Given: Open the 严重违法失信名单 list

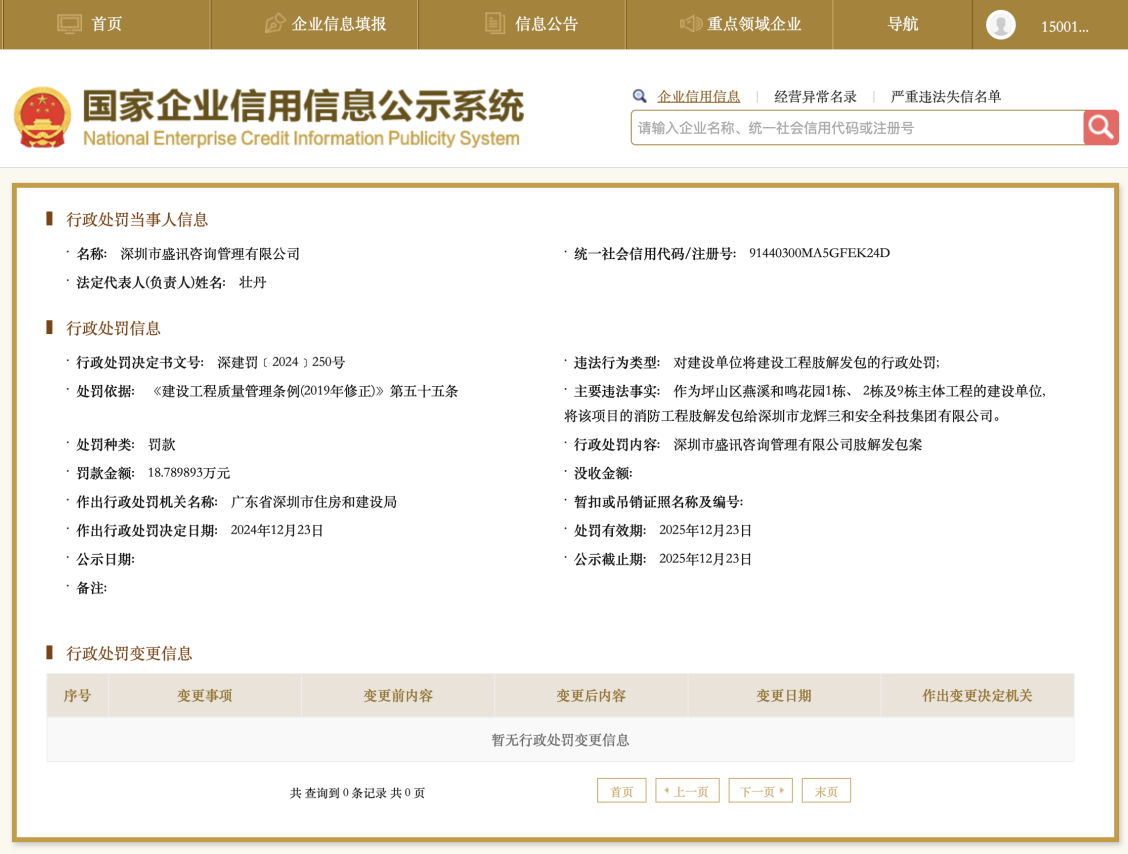Looking at the screenshot, I should pos(947,96).
